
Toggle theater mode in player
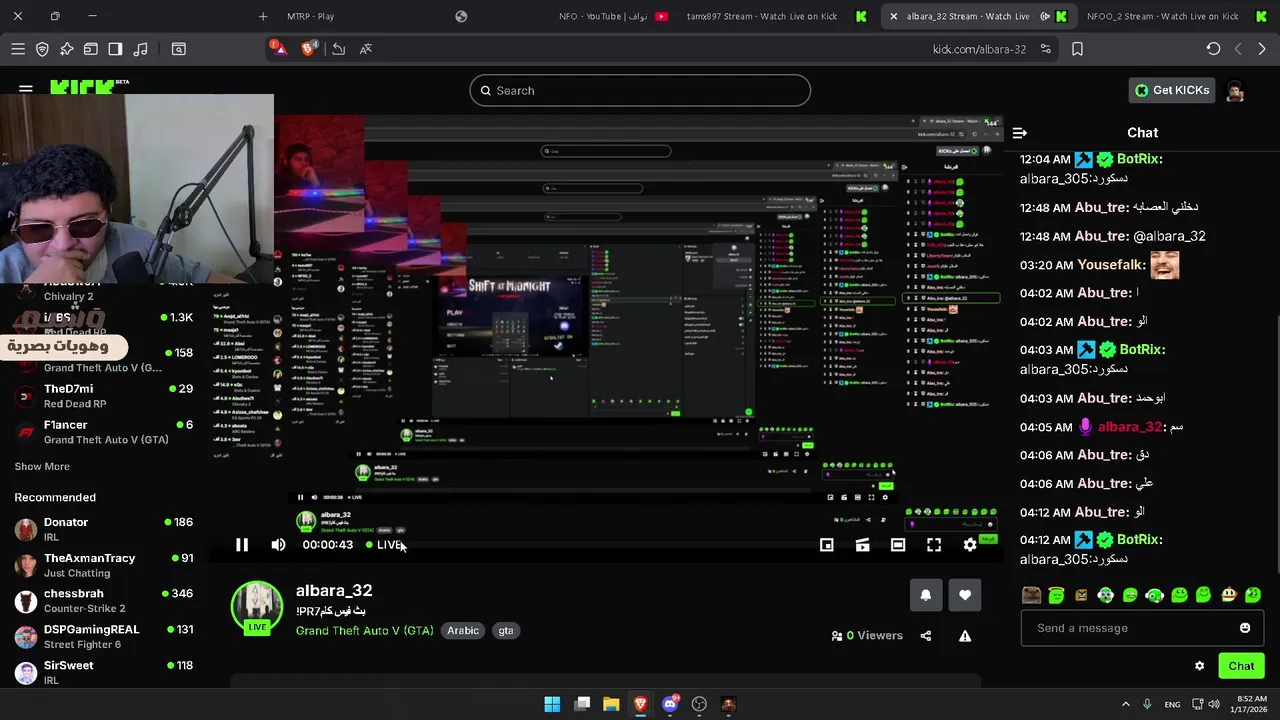click(x=898, y=545)
